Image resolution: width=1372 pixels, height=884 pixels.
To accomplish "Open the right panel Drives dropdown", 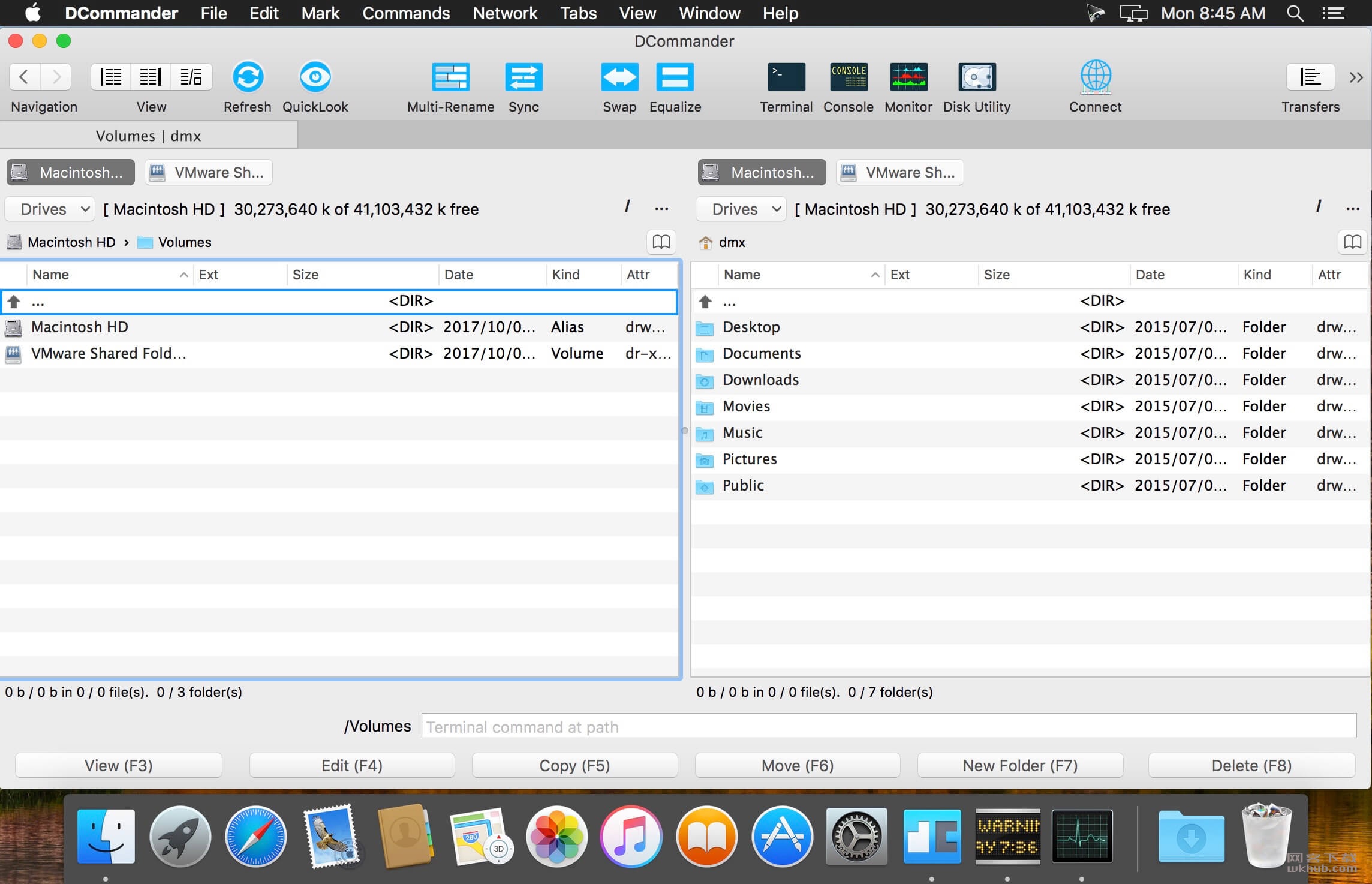I will pyautogui.click(x=741, y=209).
